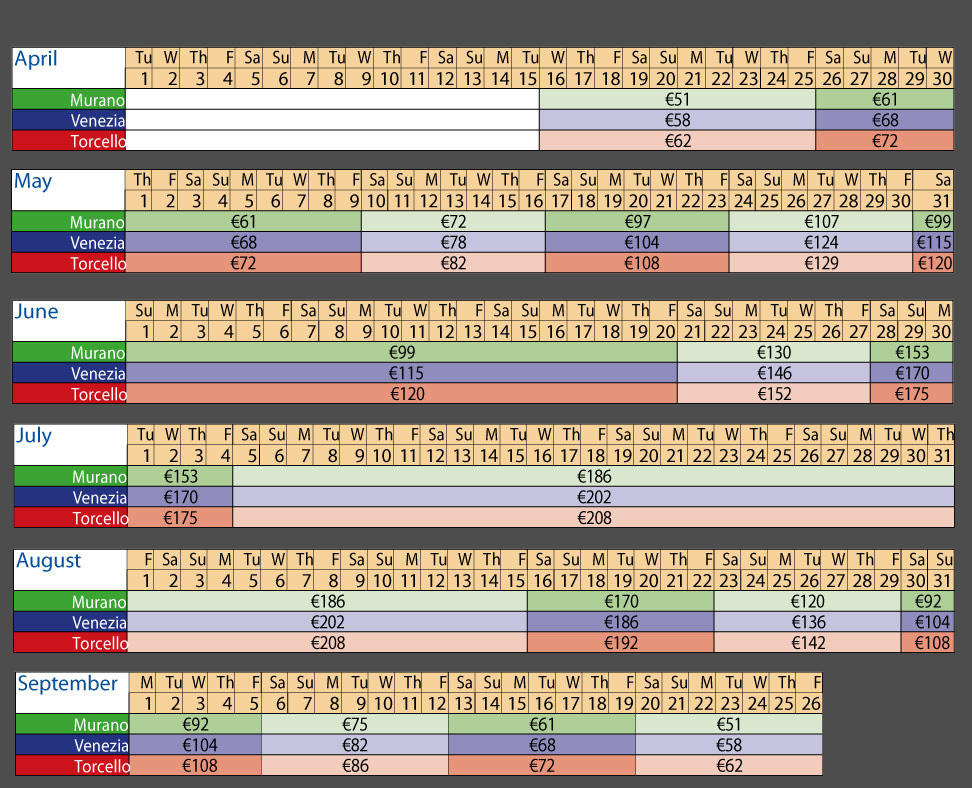Pick the €61 Murano price in April
Viewport: 972px width, 788px height.
[884, 99]
